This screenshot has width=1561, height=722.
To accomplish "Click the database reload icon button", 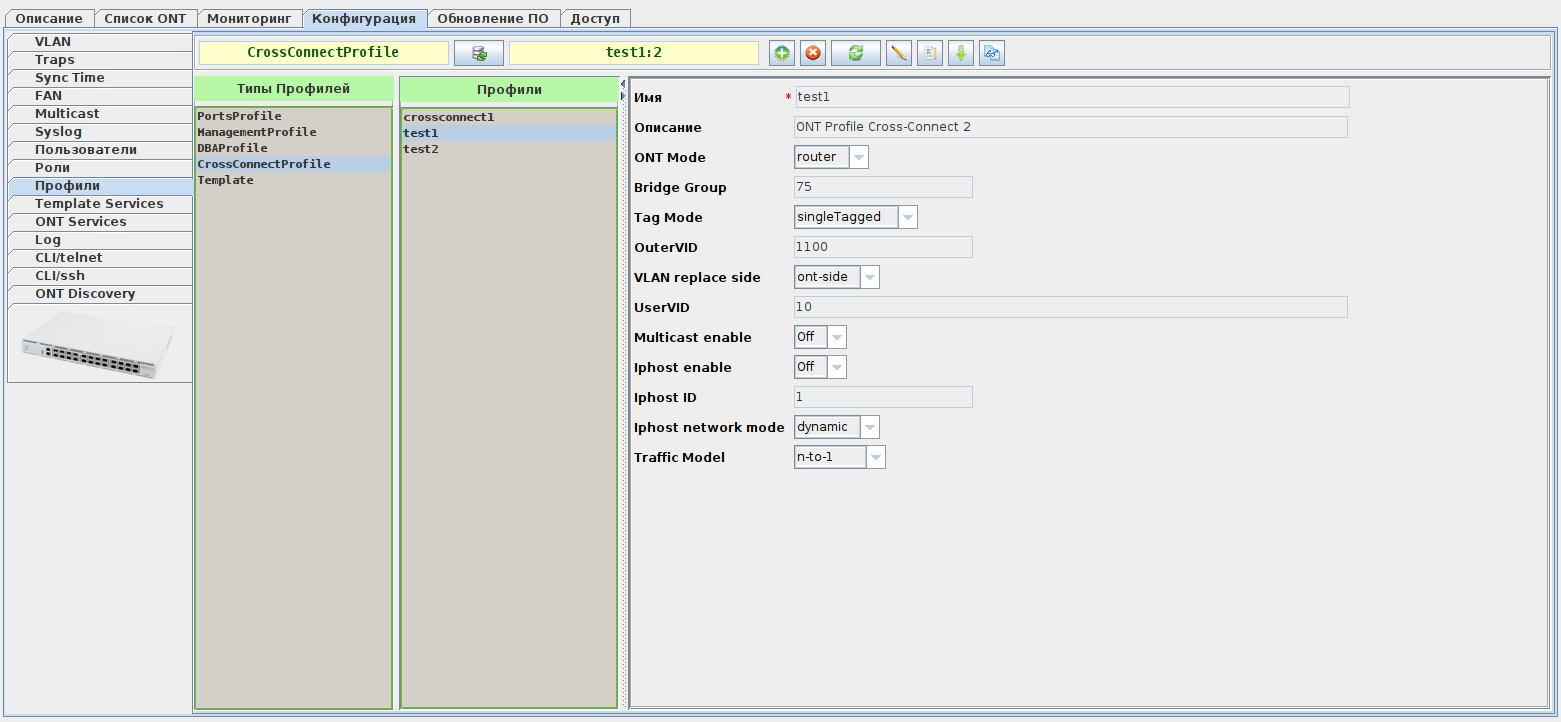I will [x=479, y=53].
